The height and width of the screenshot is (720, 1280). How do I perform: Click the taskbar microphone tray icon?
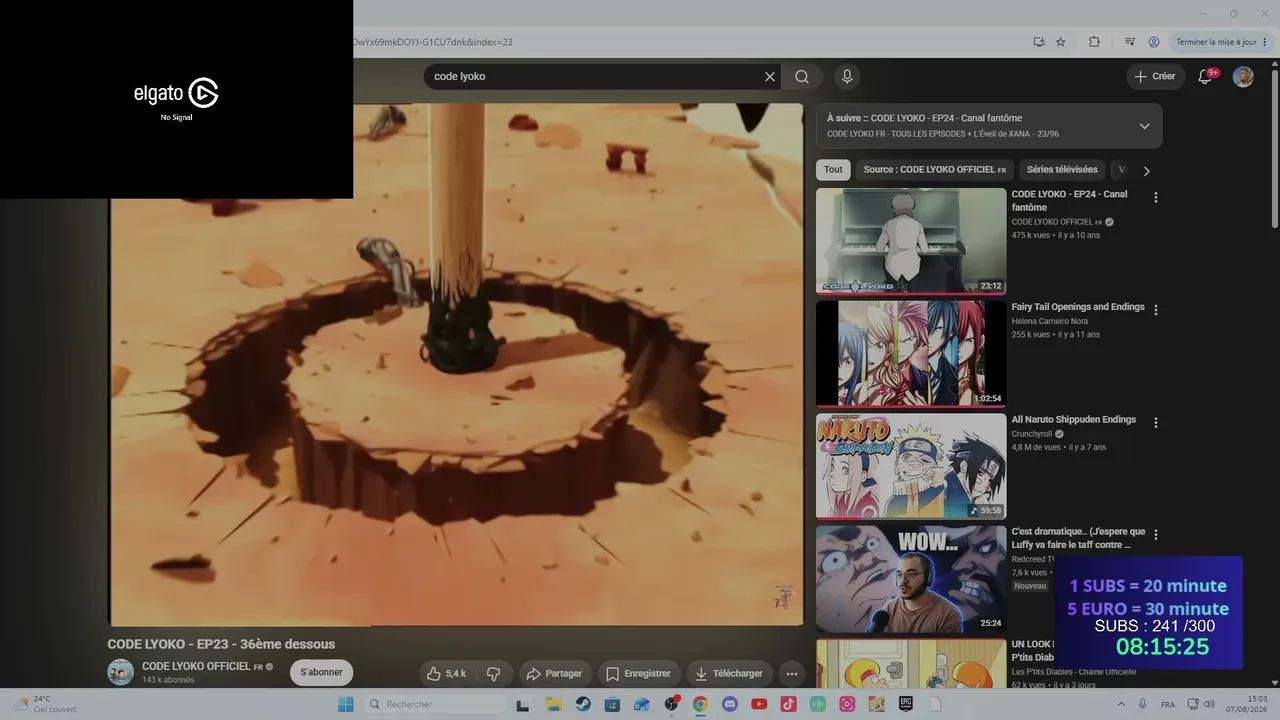tap(1142, 704)
